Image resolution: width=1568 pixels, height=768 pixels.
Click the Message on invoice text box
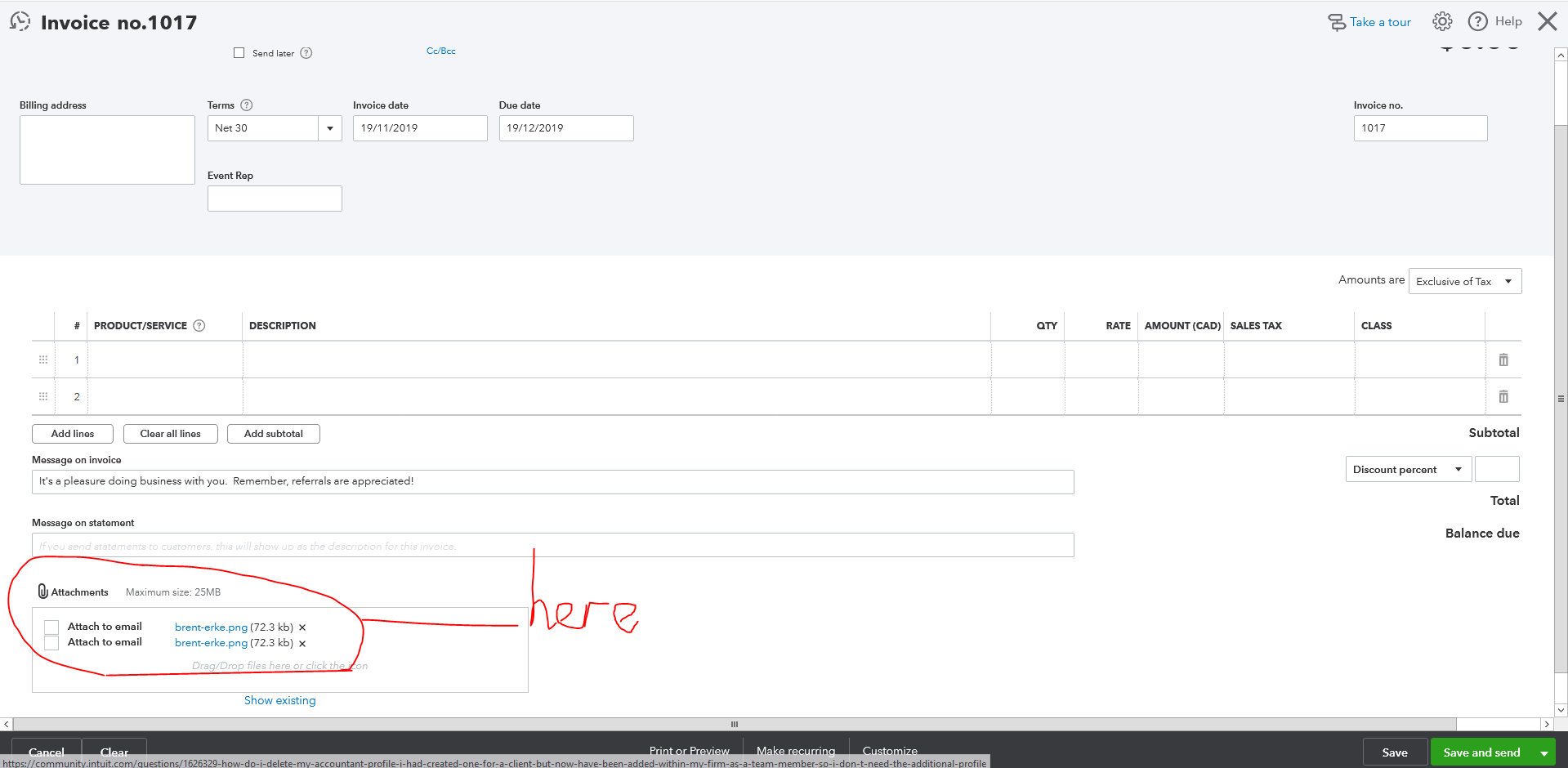(x=552, y=481)
